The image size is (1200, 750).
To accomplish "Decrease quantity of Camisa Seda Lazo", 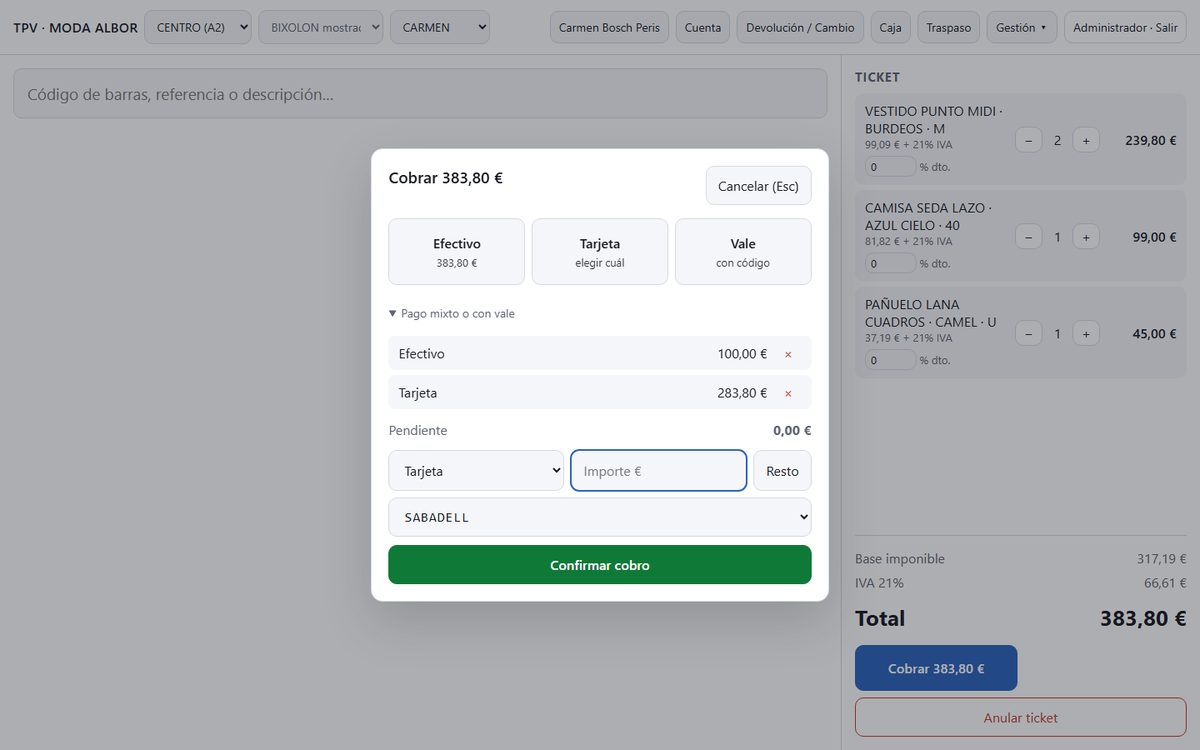I will tap(1028, 237).
